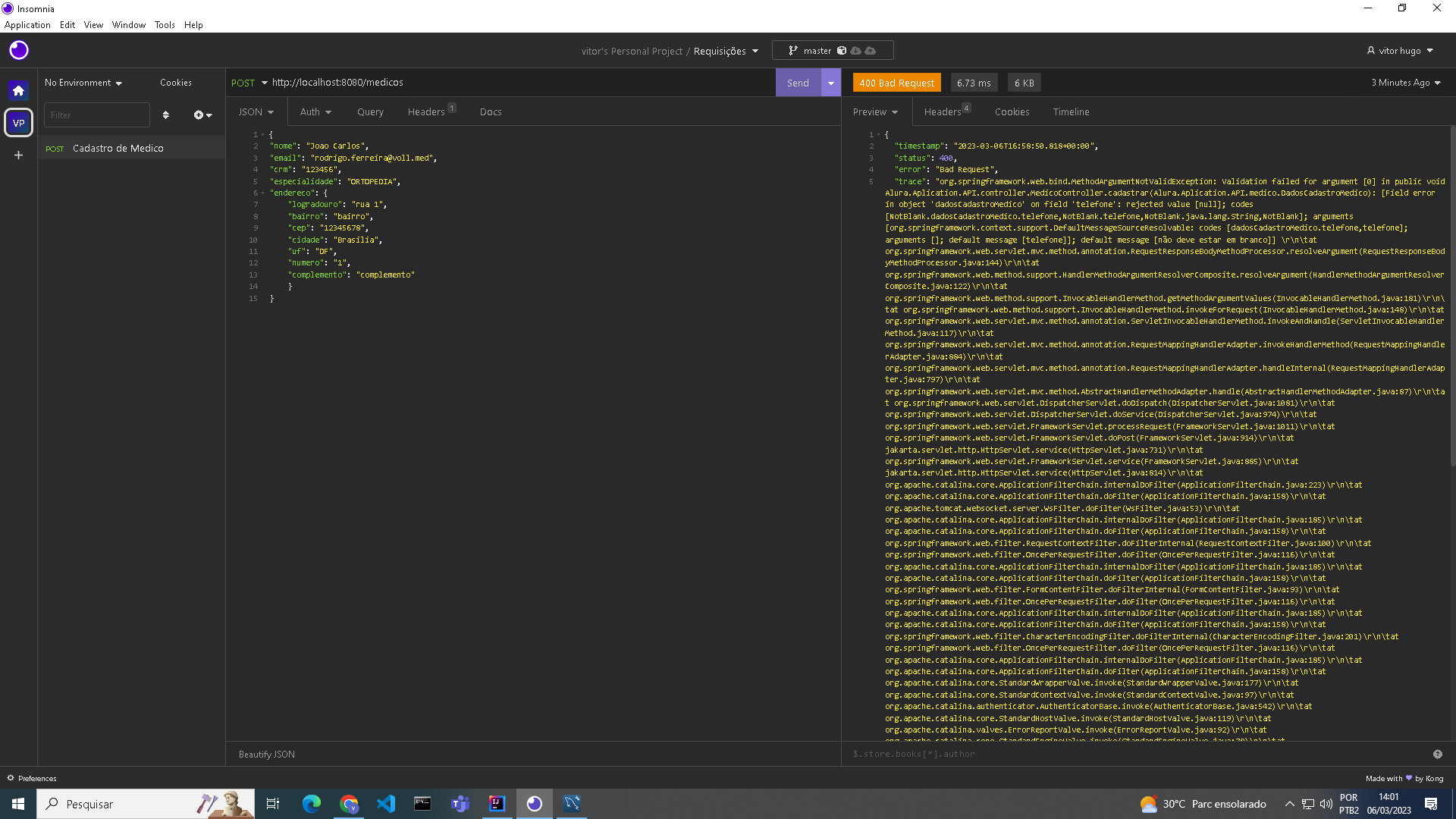Open the home dashboard icon in sidebar
Screen dimensions: 1456x819
click(18, 90)
